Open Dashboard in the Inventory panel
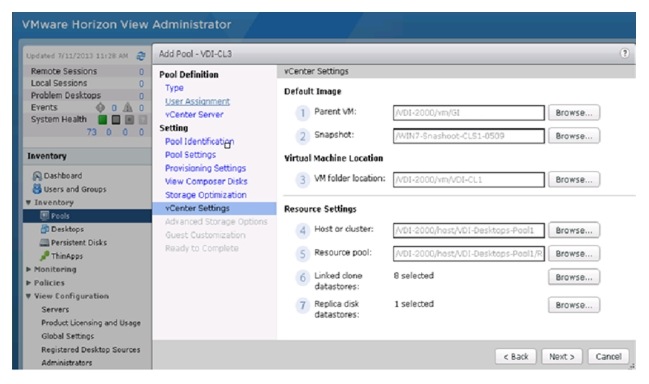Viewport: 649px width, 384px height. pyautogui.click(x=63, y=176)
